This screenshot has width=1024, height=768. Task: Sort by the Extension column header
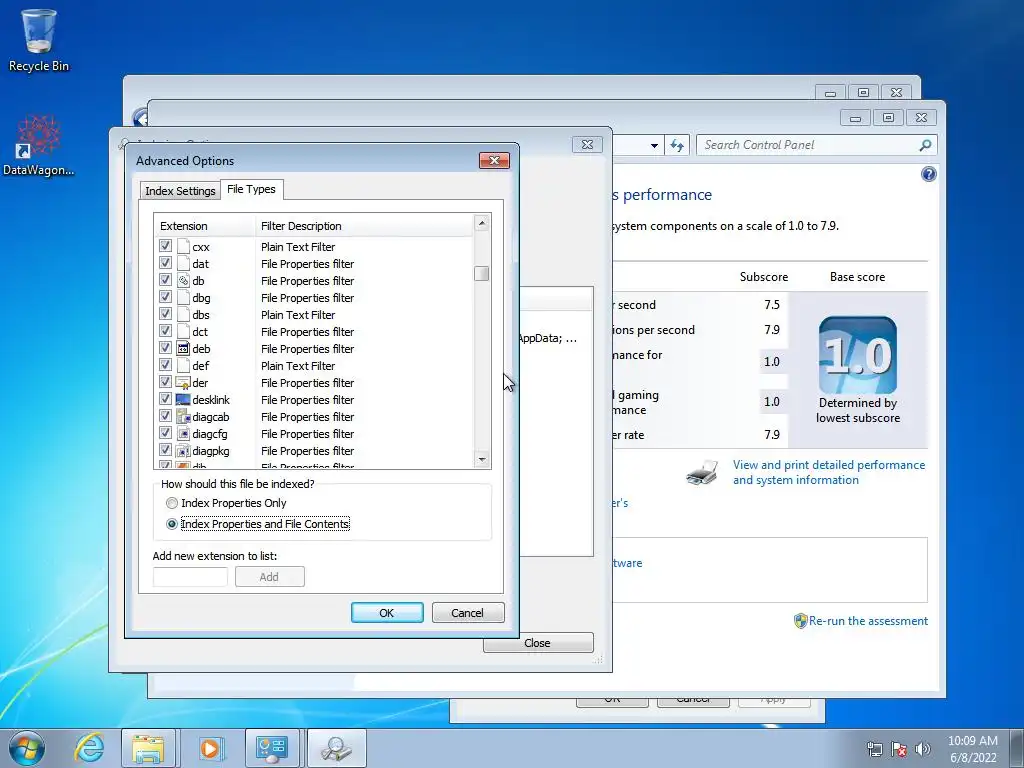coord(205,226)
